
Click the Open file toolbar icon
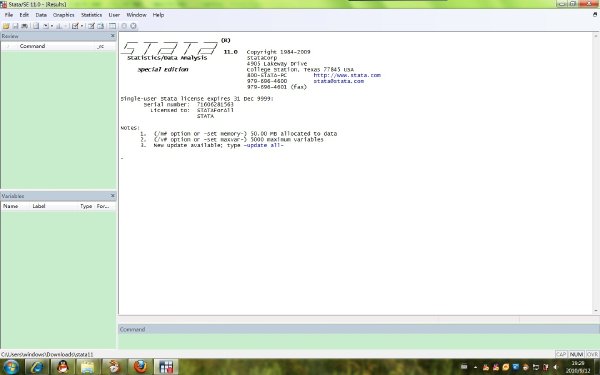click(x=6, y=26)
